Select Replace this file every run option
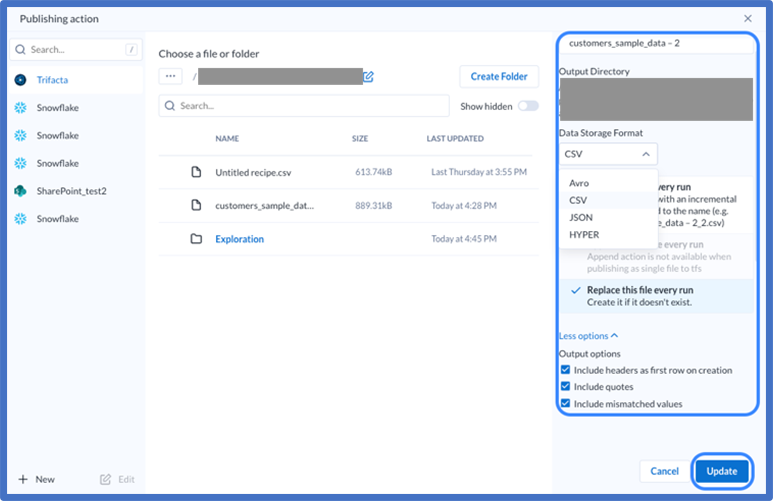The width and height of the screenshot is (773, 501). tap(657, 296)
